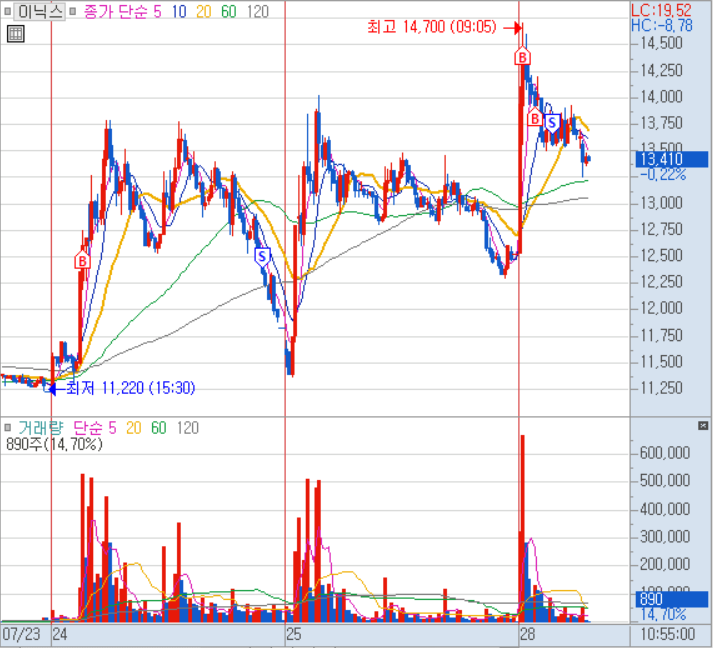The height and width of the screenshot is (648, 713).
Task: Toggle the 60-period volume moving average label
Action: 158,428
